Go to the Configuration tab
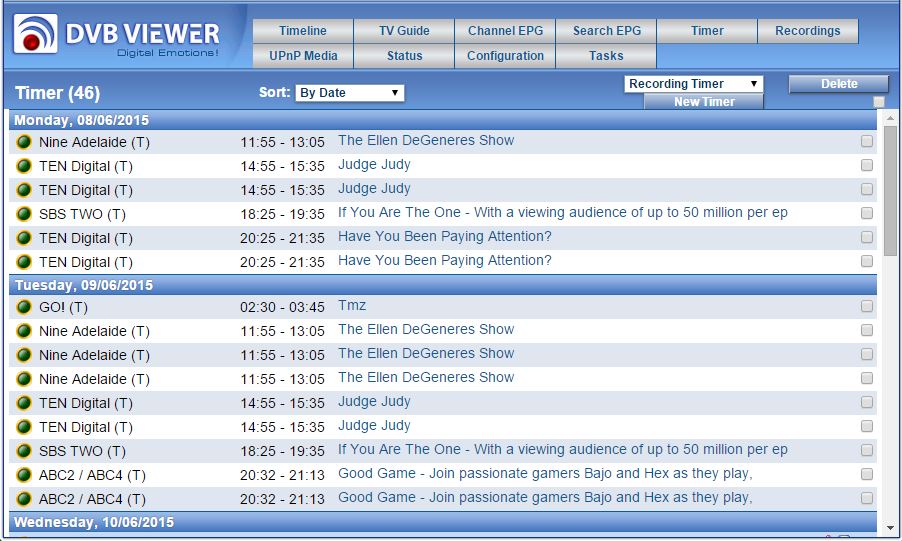The image size is (902, 541). (505, 56)
